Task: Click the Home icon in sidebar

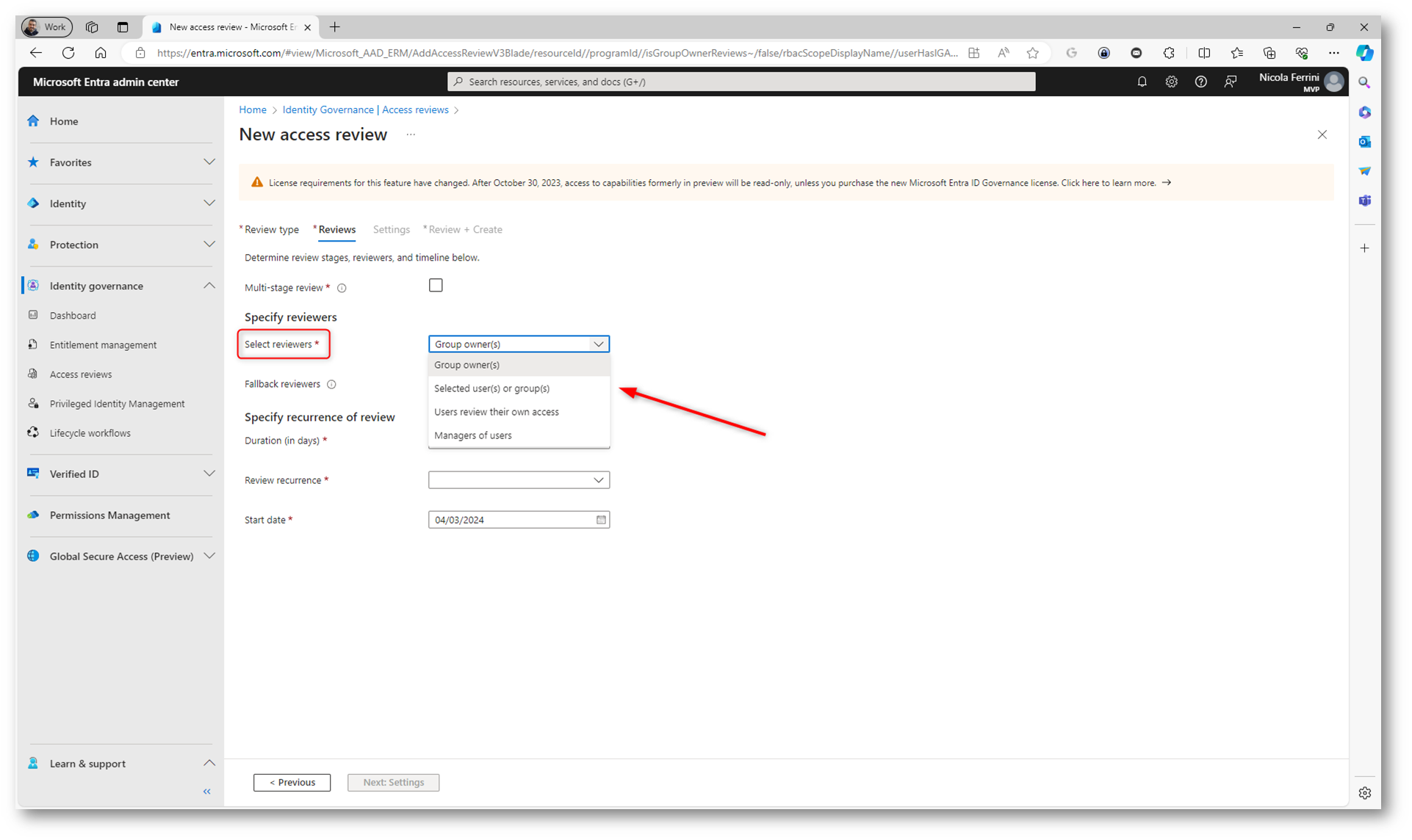Action: 33,121
